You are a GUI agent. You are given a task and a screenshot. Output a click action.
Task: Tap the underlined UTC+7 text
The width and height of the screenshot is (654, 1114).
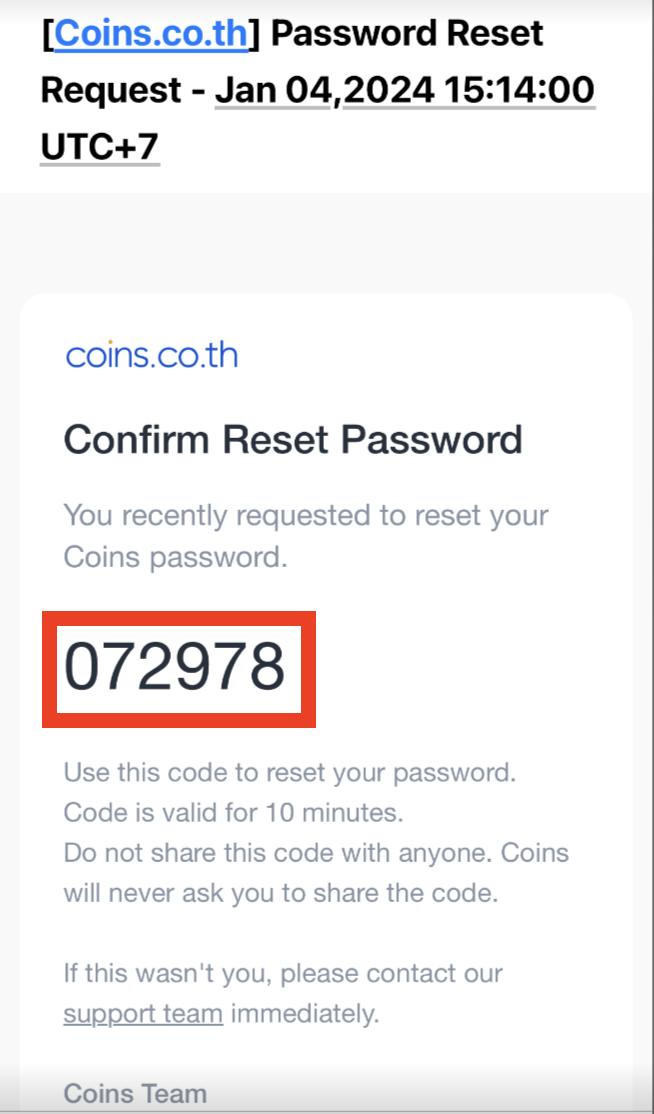point(99,147)
